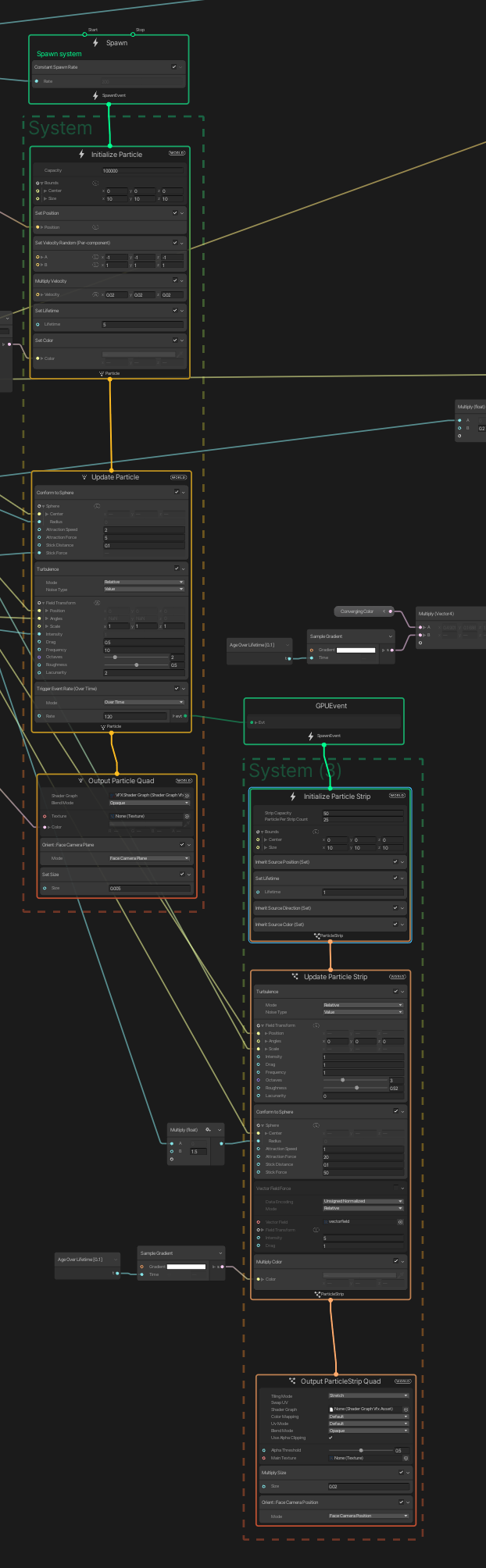This screenshot has width=486, height=1568.
Task: Enable the Vector Field Force block checkbox
Action: click(x=395, y=1188)
